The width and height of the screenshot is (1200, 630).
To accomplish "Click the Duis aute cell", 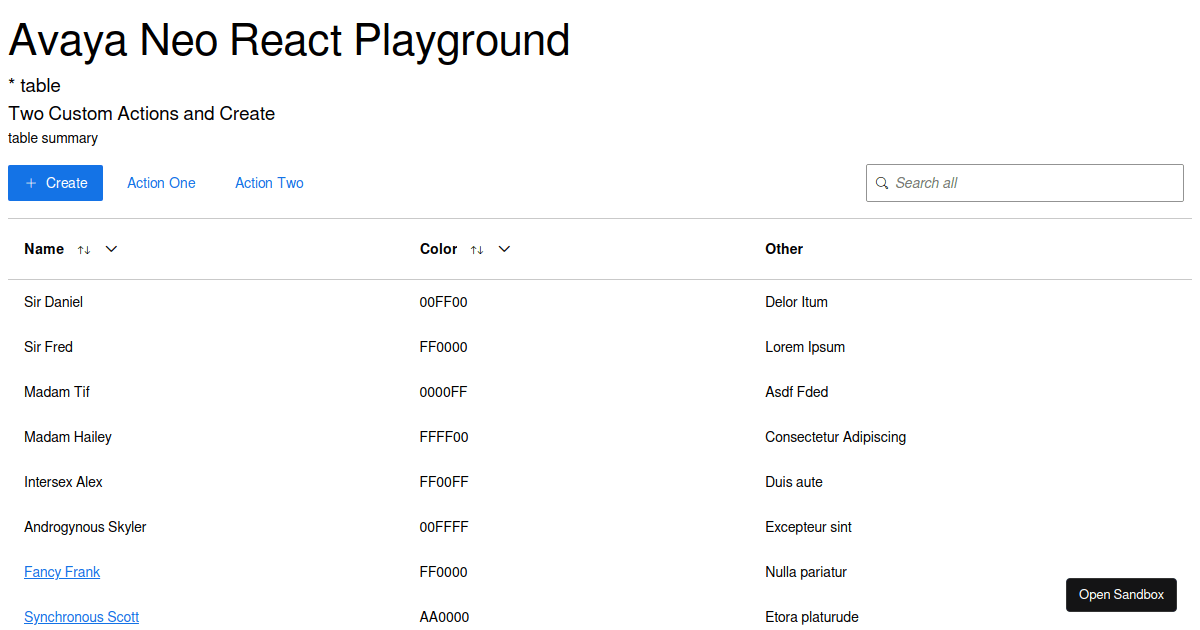I will [x=794, y=482].
